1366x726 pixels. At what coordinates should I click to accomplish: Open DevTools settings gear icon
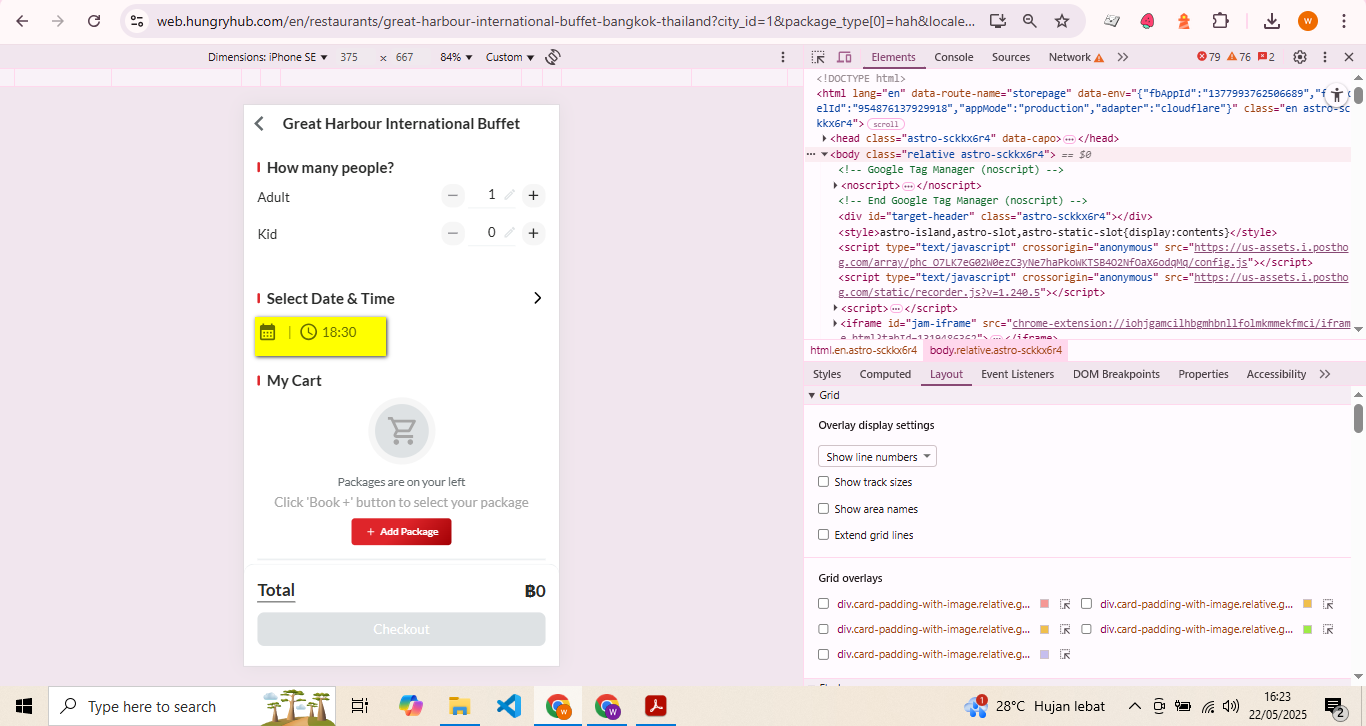(1300, 57)
